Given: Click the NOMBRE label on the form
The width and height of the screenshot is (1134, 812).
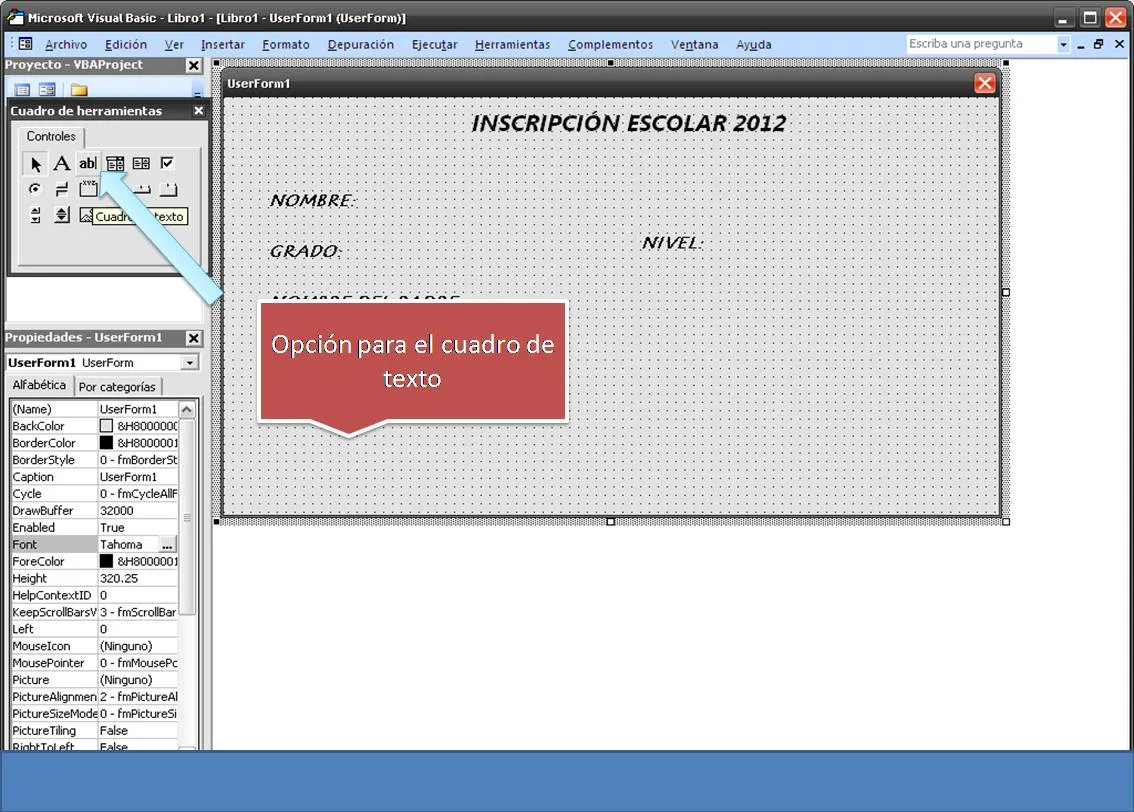Looking at the screenshot, I should tap(312, 200).
